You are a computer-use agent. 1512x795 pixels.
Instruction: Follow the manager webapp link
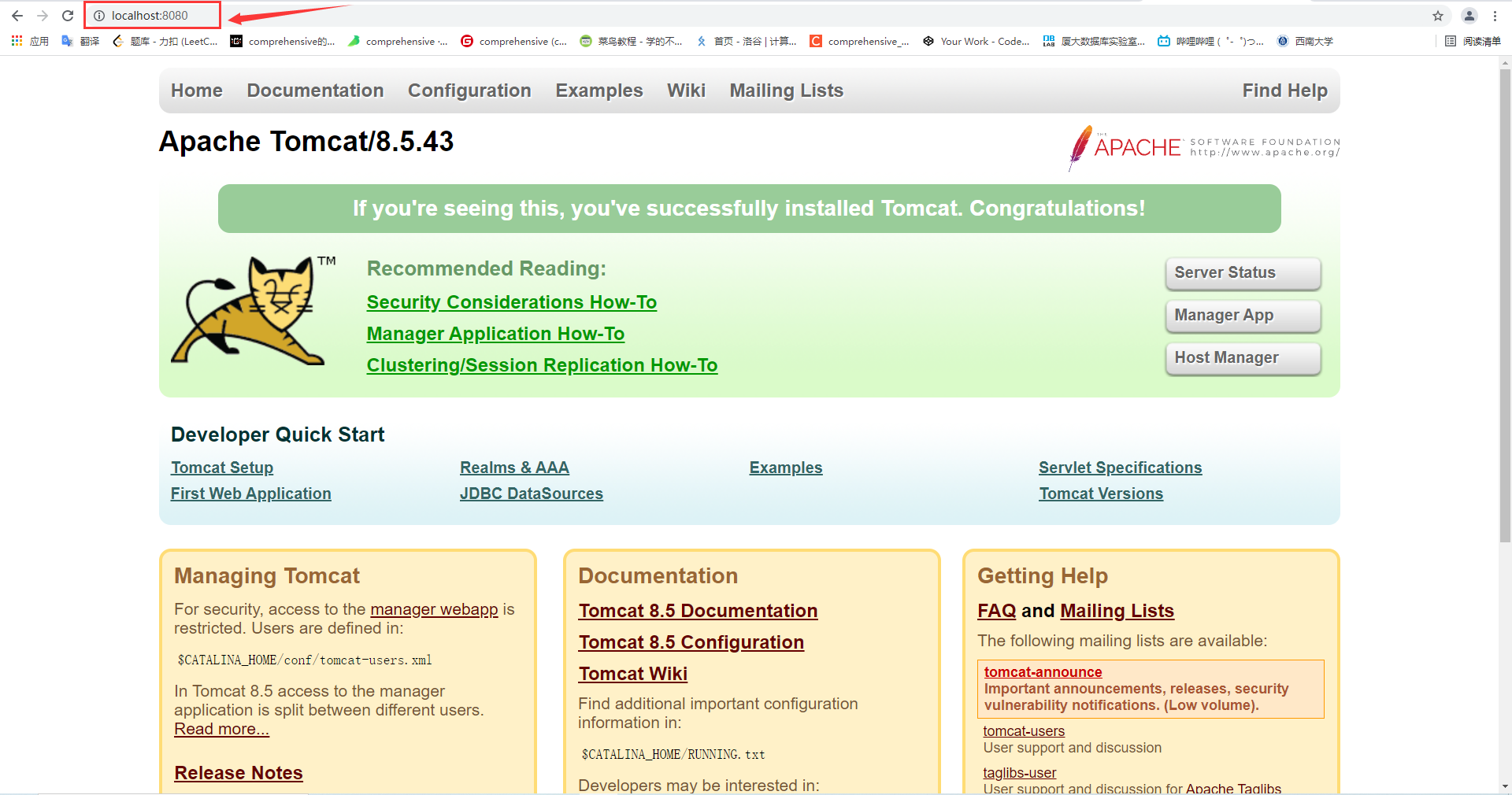(434, 609)
